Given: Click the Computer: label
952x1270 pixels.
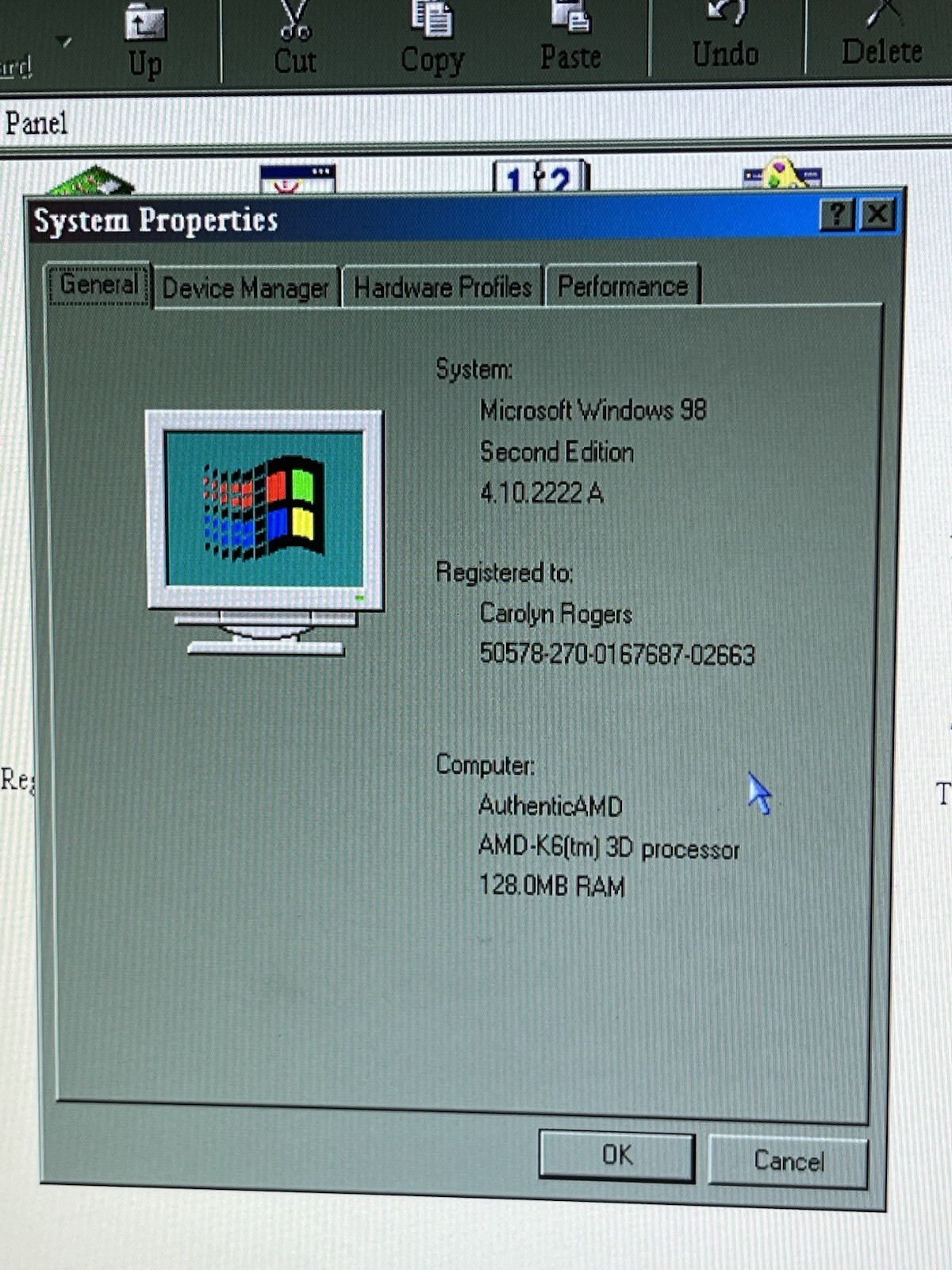Looking at the screenshot, I should tap(486, 765).
